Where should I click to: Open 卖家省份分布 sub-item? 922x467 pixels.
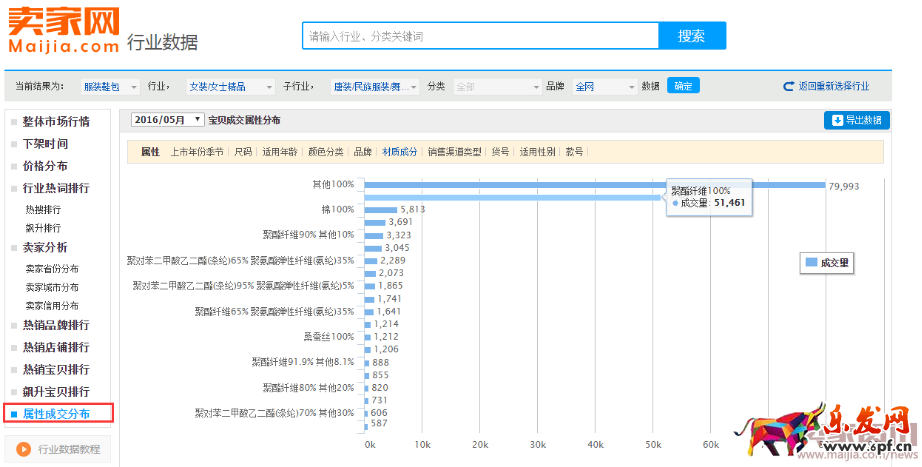pos(52,269)
